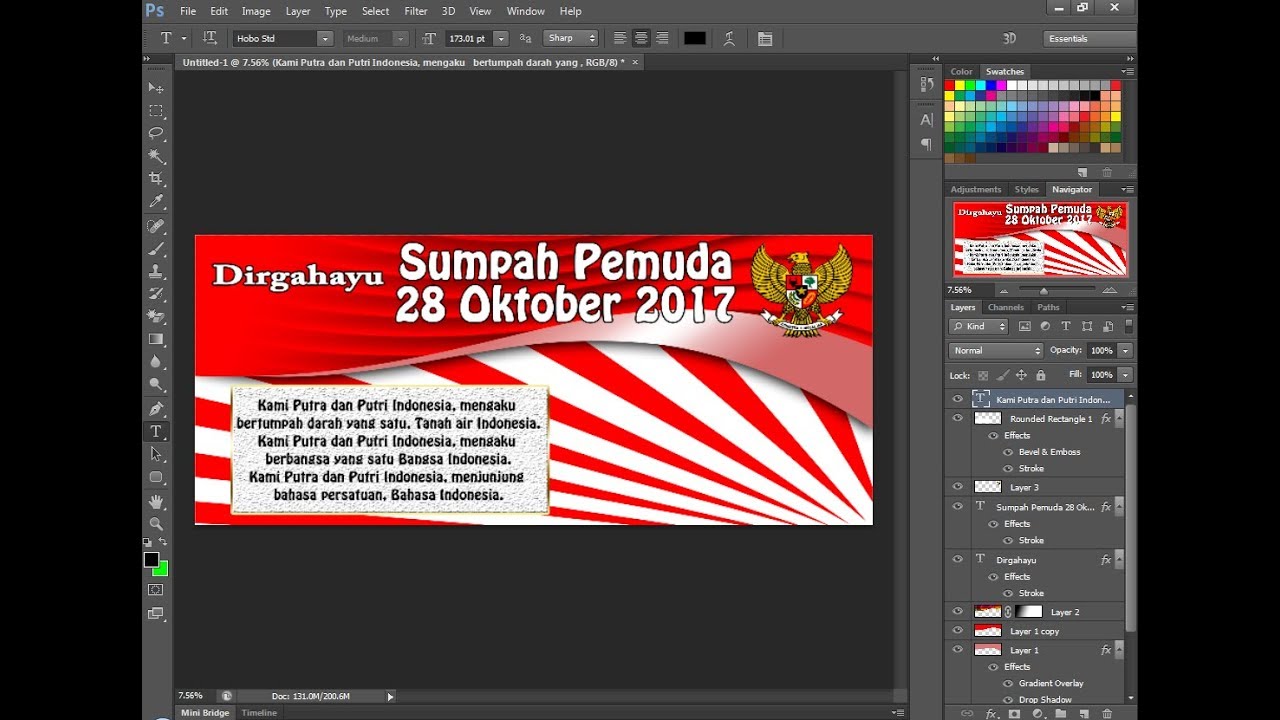This screenshot has height=720, width=1280.
Task: Toggle Gradient Overlay effect visibility
Action: click(1008, 684)
